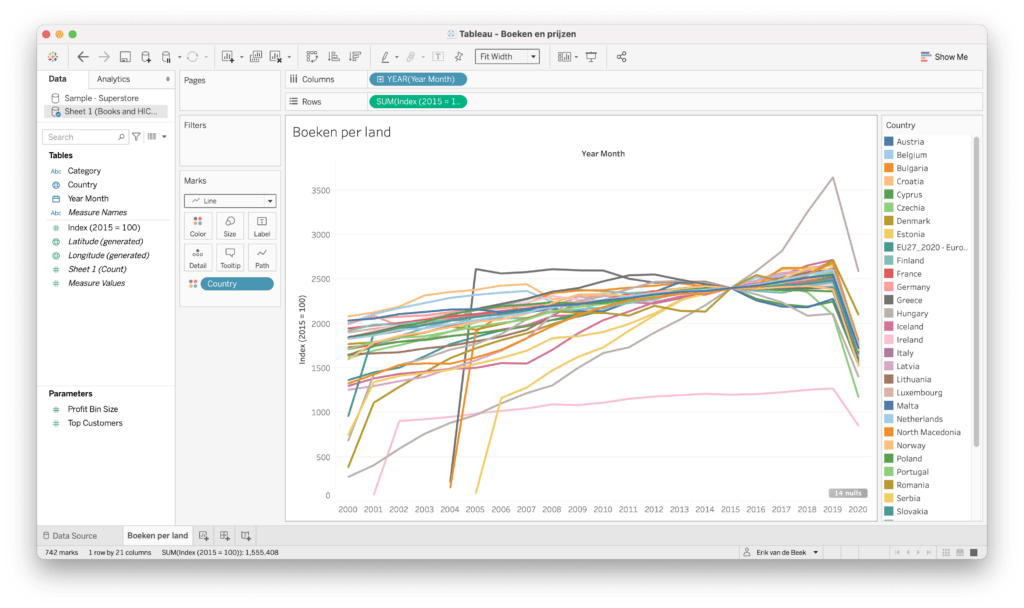Screen dimensions: 1024x608
Task: Select the Boeken per land sheet tab
Action: click(155, 535)
